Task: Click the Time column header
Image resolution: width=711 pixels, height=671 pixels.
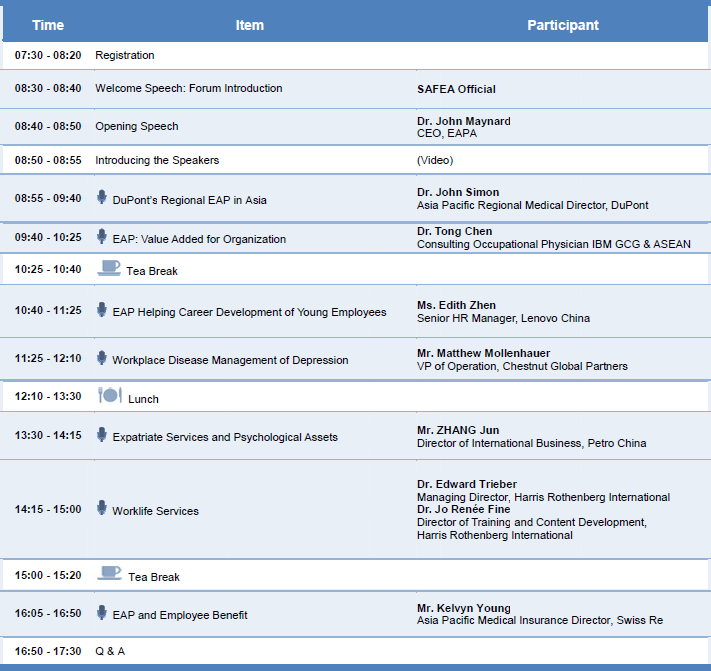Action: pos(48,25)
